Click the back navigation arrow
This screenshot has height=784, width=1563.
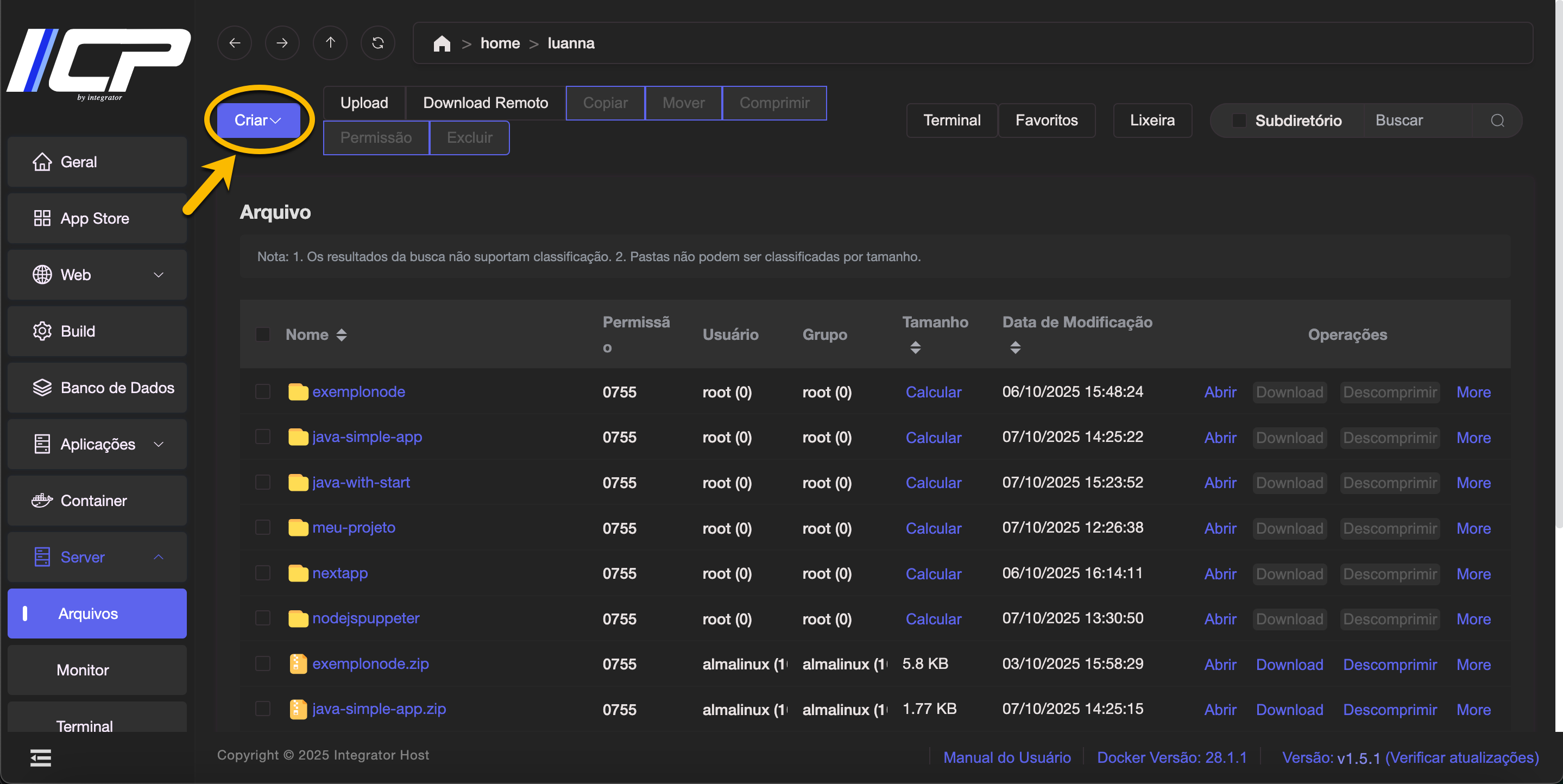(x=234, y=43)
